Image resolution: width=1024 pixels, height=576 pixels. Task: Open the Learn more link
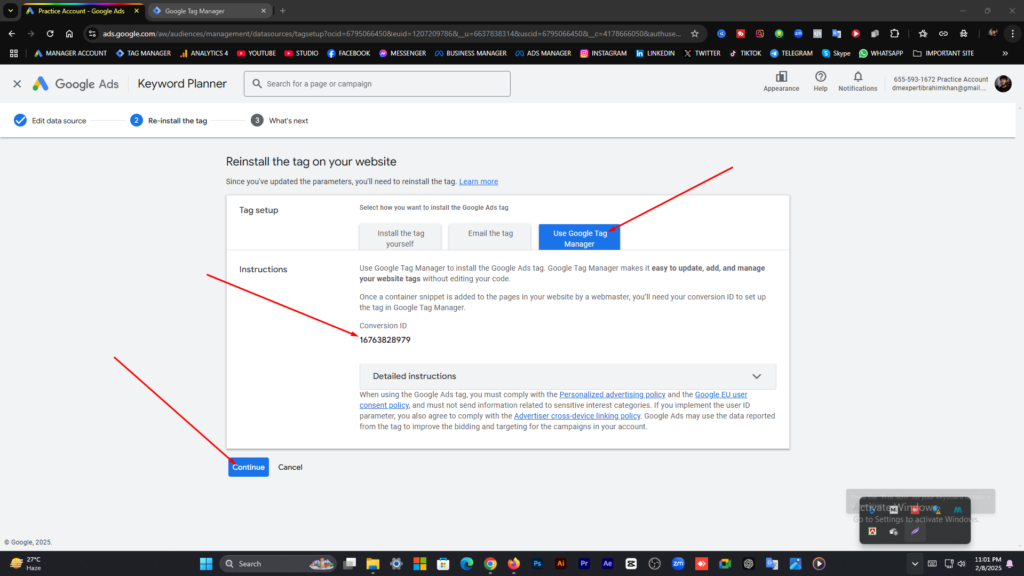click(478, 182)
